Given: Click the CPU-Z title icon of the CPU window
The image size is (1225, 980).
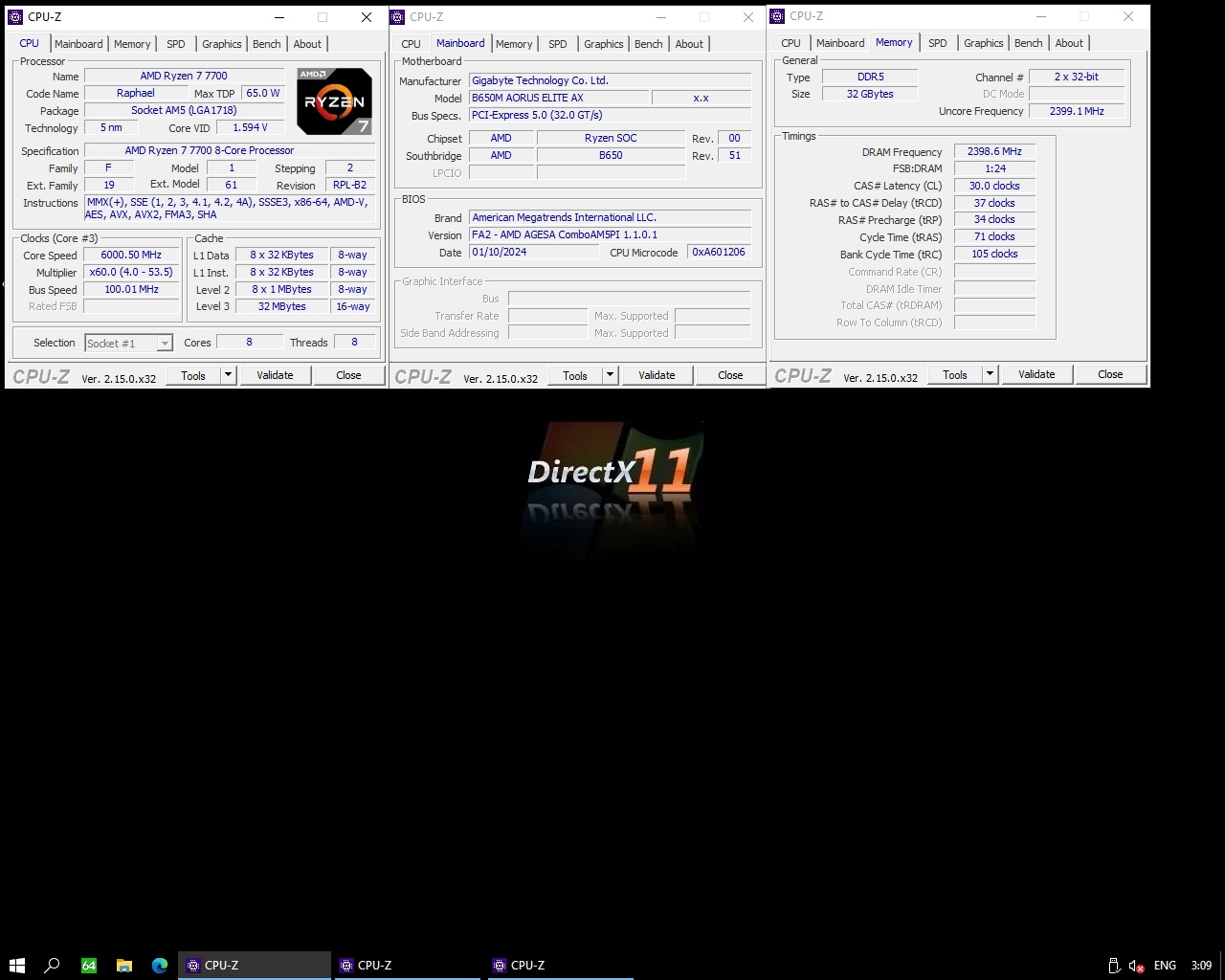Looking at the screenshot, I should (15, 16).
